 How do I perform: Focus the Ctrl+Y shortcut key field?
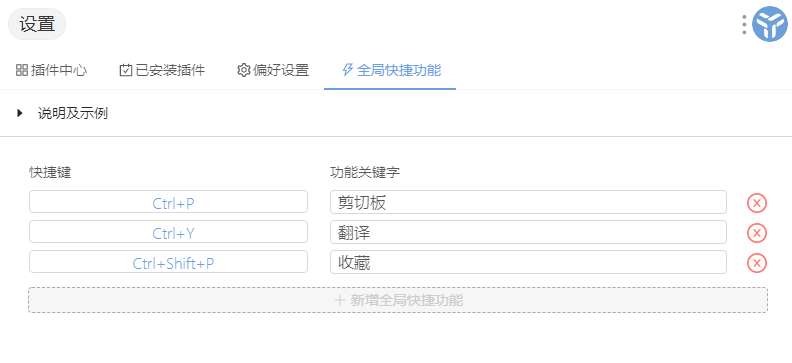[x=168, y=232]
